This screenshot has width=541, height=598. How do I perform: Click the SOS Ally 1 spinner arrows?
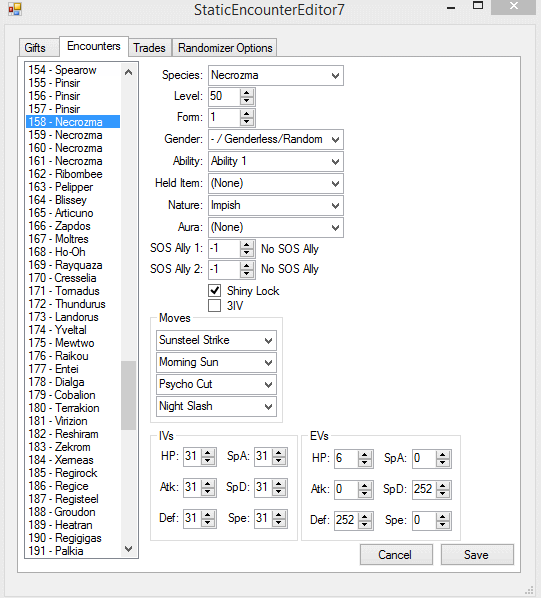point(247,249)
